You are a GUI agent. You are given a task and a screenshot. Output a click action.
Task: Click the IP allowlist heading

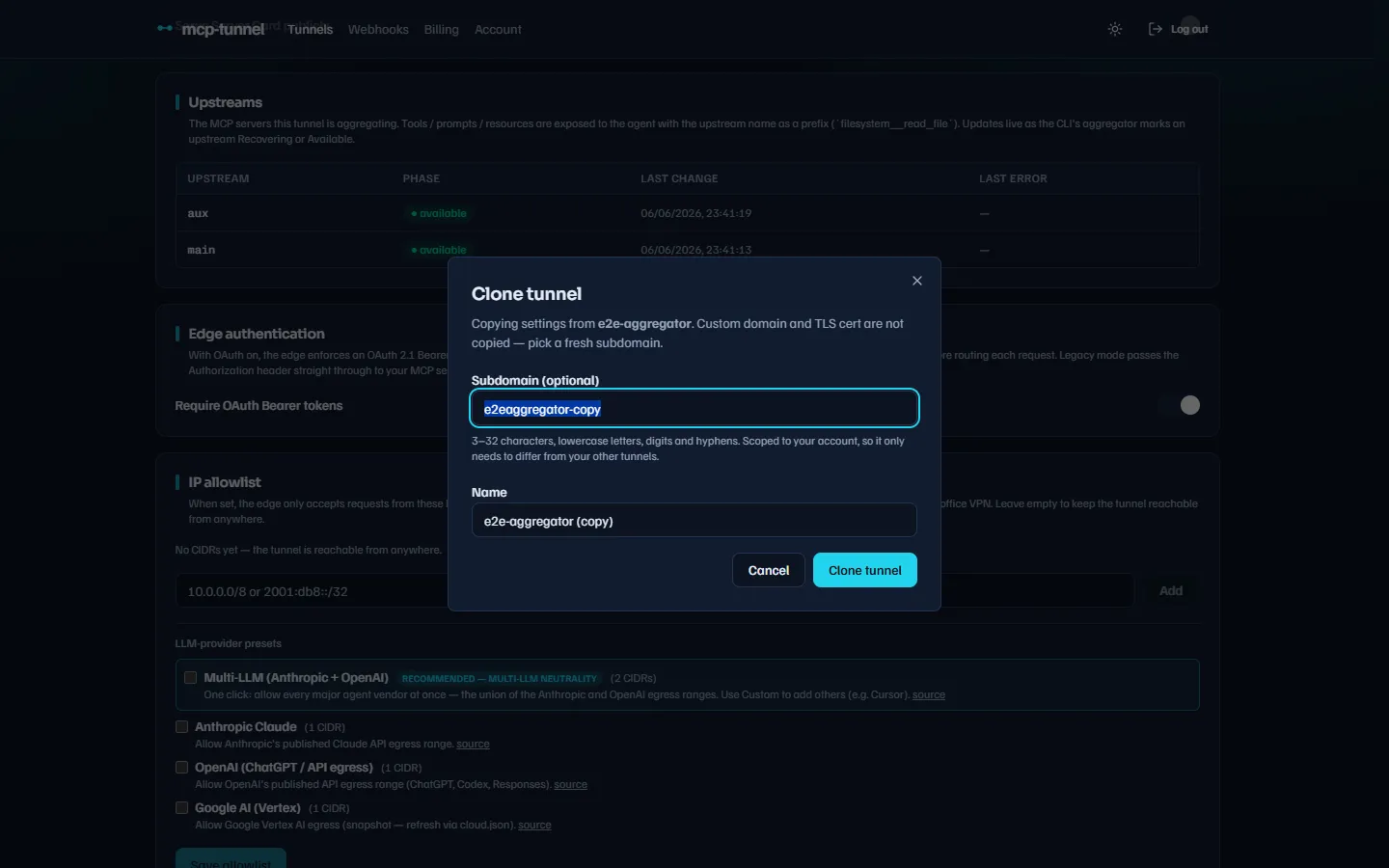tap(225, 482)
